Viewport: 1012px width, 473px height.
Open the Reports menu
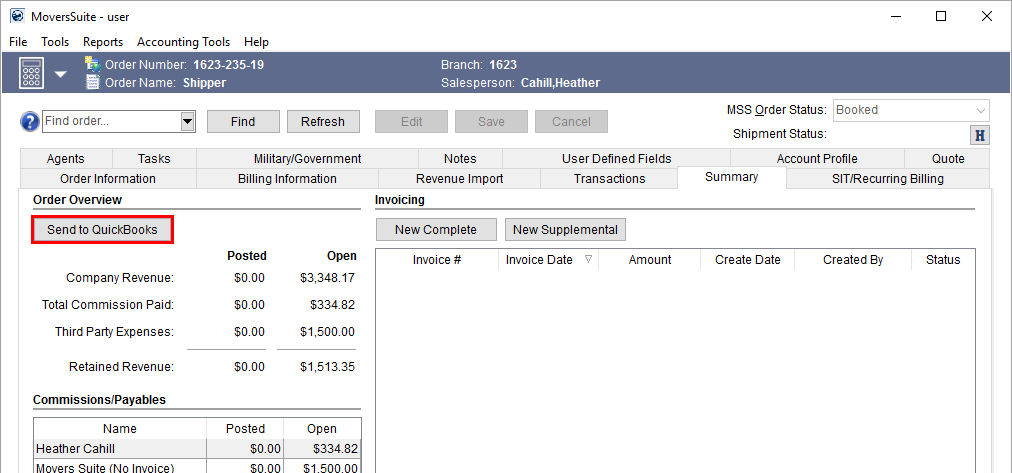click(x=103, y=42)
